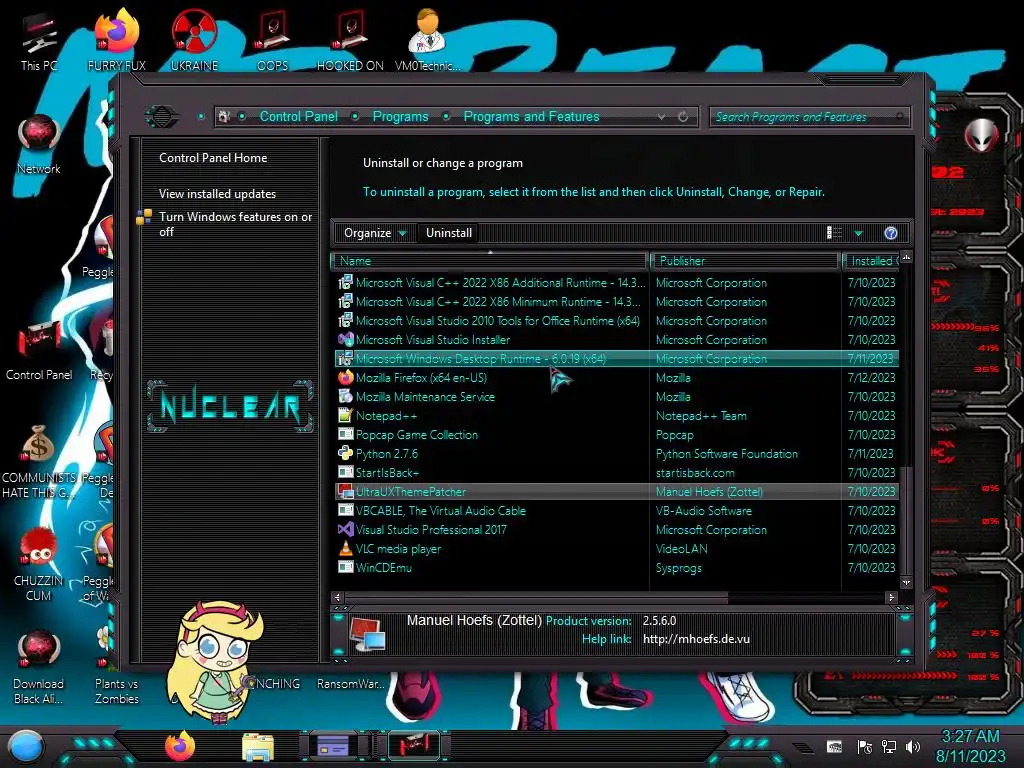Select Popcap Game Collection row
Screen dimensions: 1024x768
click(616, 434)
